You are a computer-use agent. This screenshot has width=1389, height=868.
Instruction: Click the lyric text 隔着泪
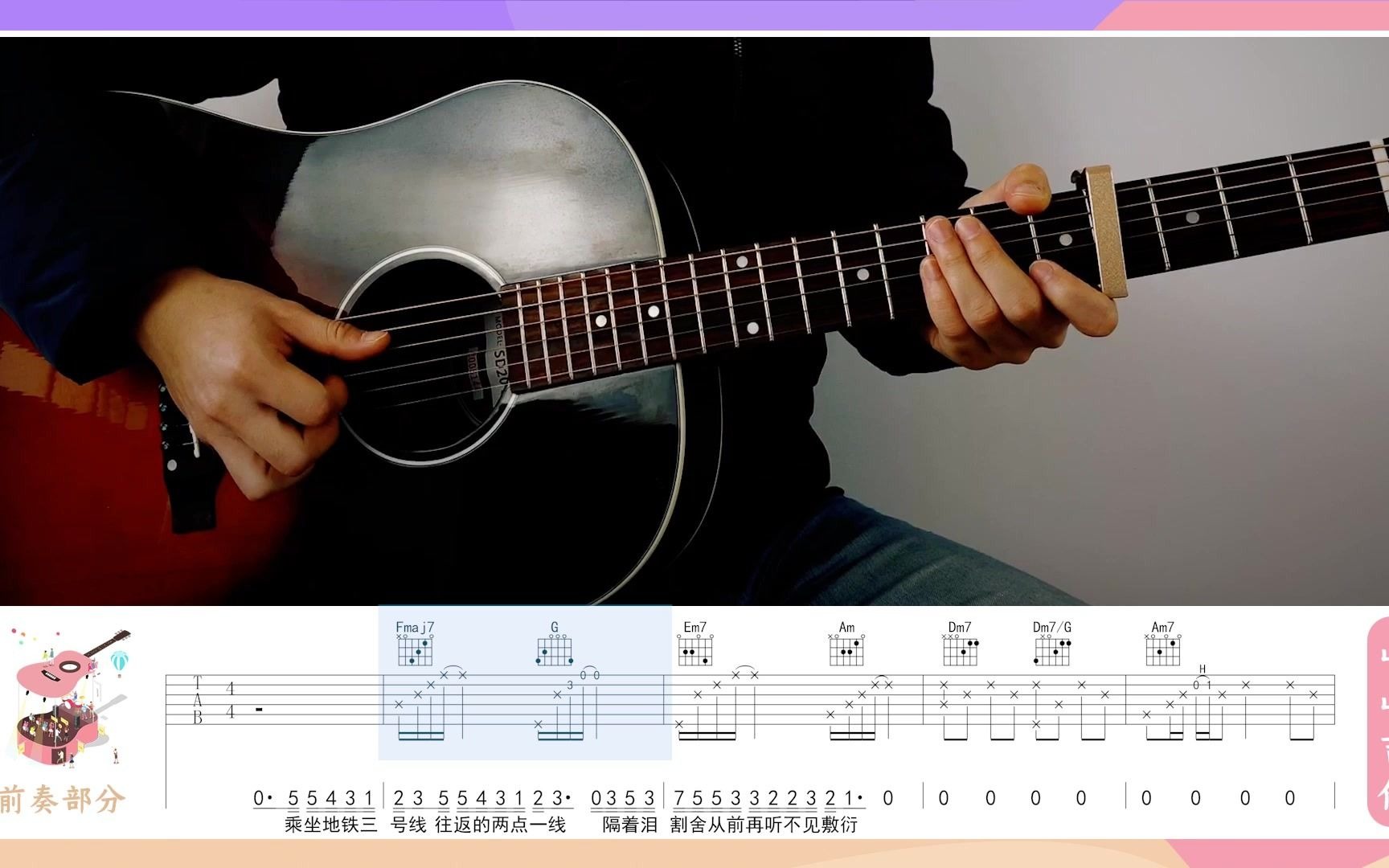[x=630, y=825]
